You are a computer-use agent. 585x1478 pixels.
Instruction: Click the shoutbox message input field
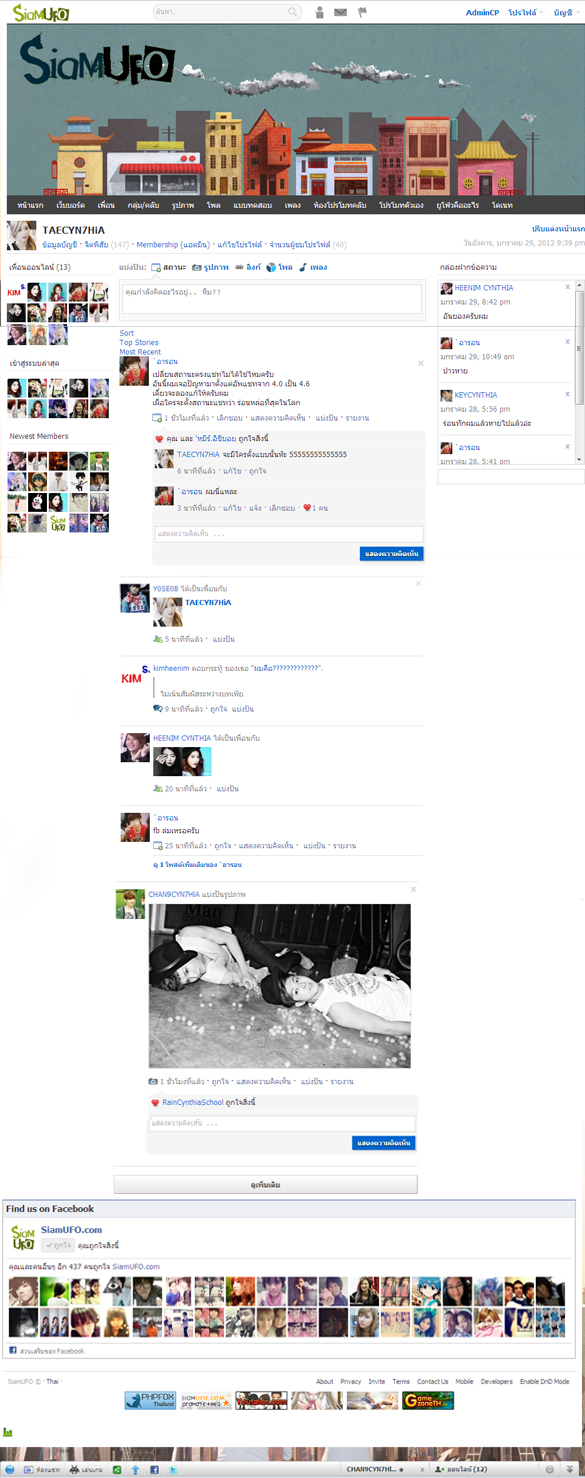[x=511, y=477]
